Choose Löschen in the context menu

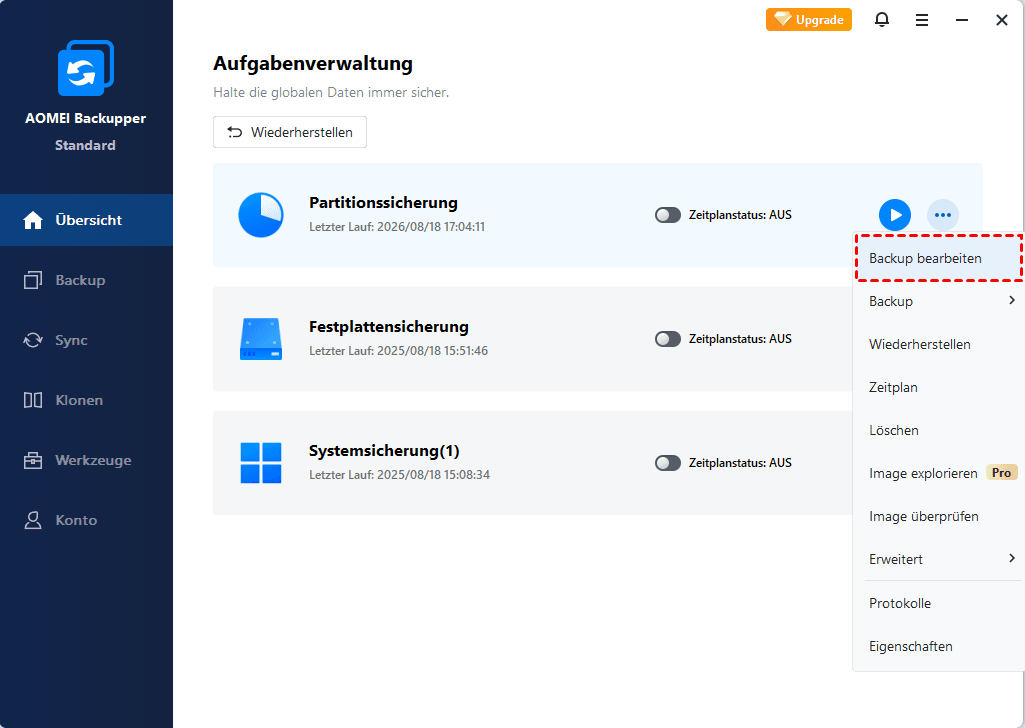click(x=894, y=430)
